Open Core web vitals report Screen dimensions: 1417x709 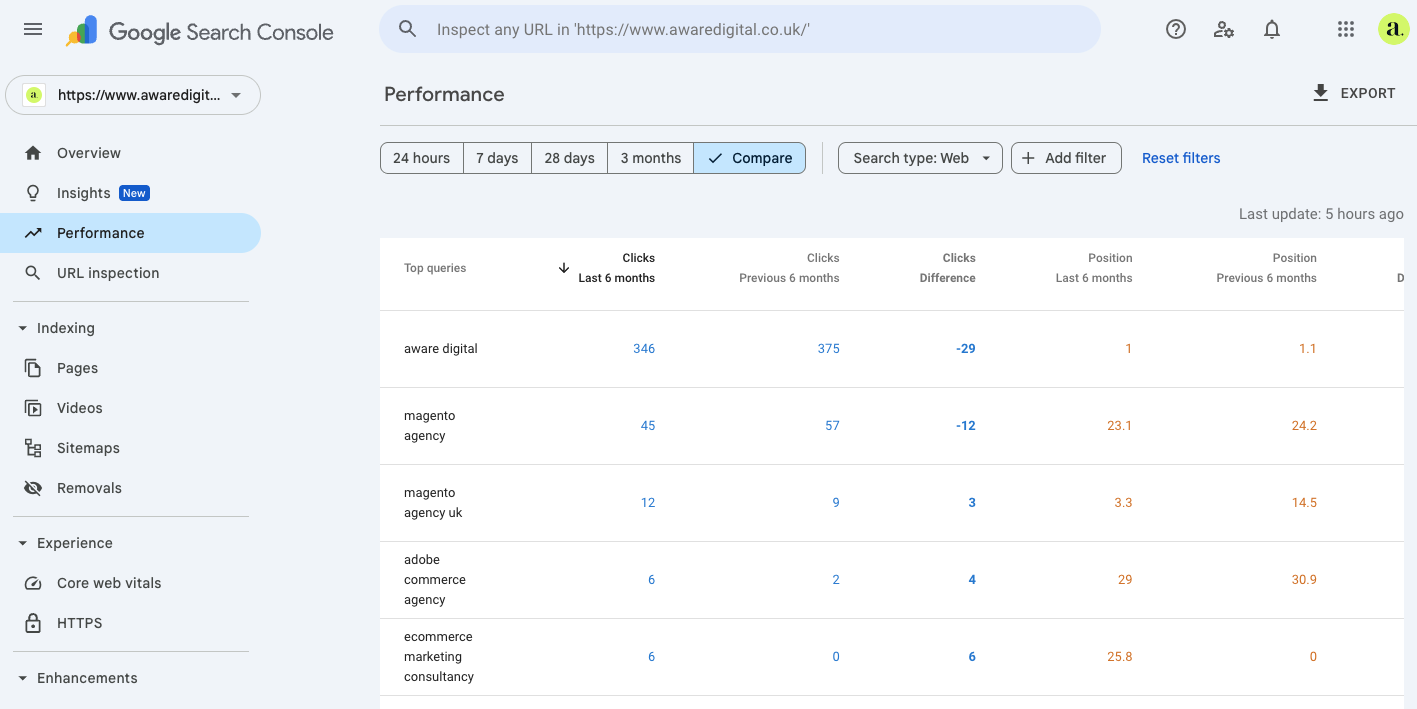click(x=130, y=583)
